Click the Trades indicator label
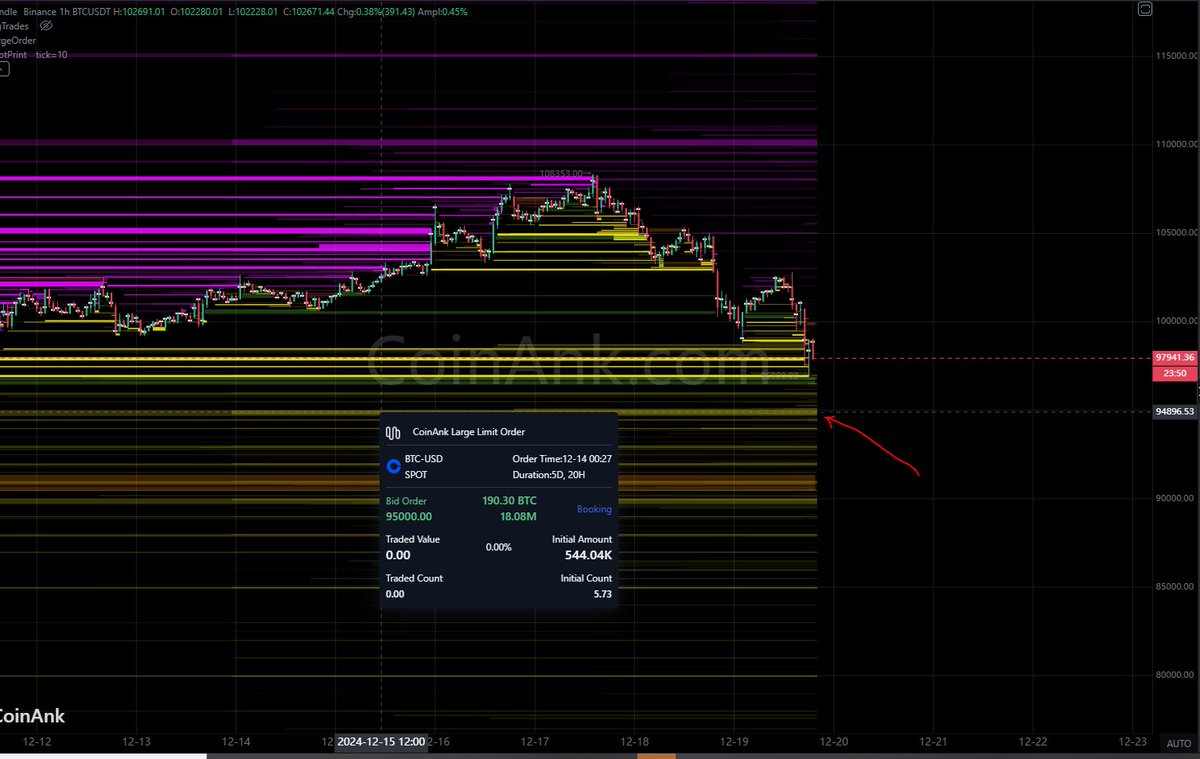 tap(15, 25)
